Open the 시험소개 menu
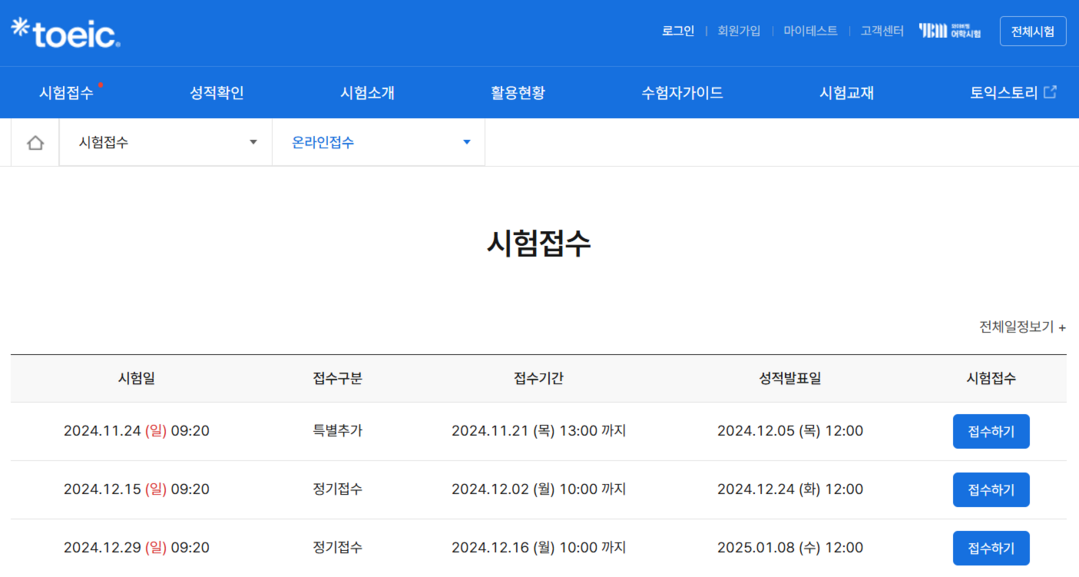 point(367,93)
